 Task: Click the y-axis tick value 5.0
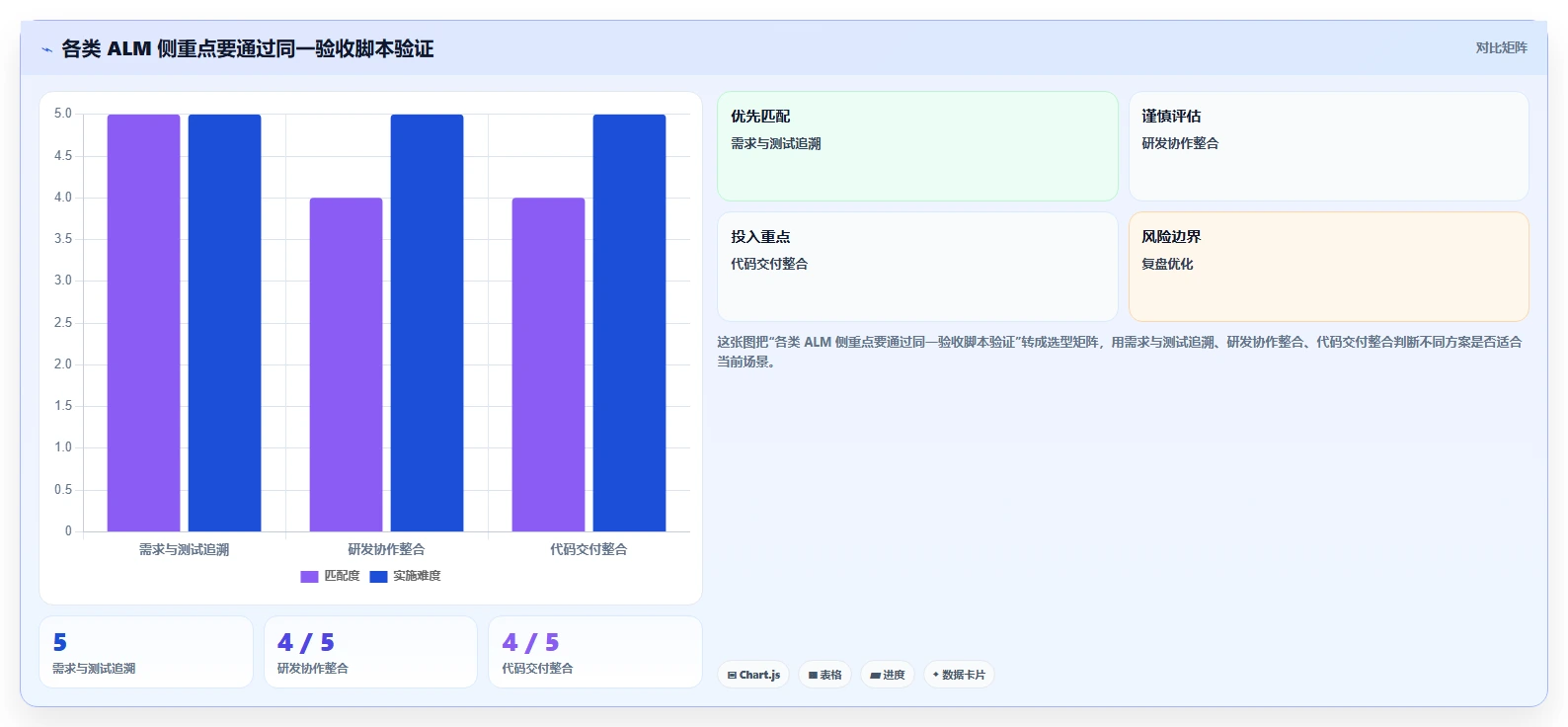63,114
